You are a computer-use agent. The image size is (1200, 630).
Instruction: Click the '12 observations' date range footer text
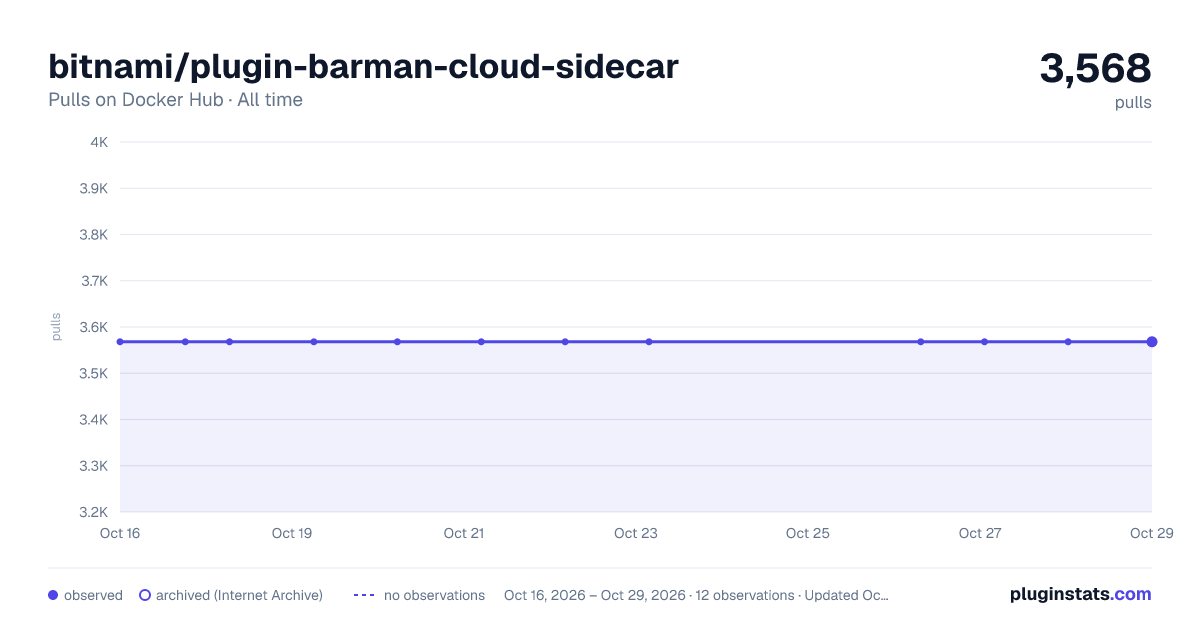click(x=696, y=595)
